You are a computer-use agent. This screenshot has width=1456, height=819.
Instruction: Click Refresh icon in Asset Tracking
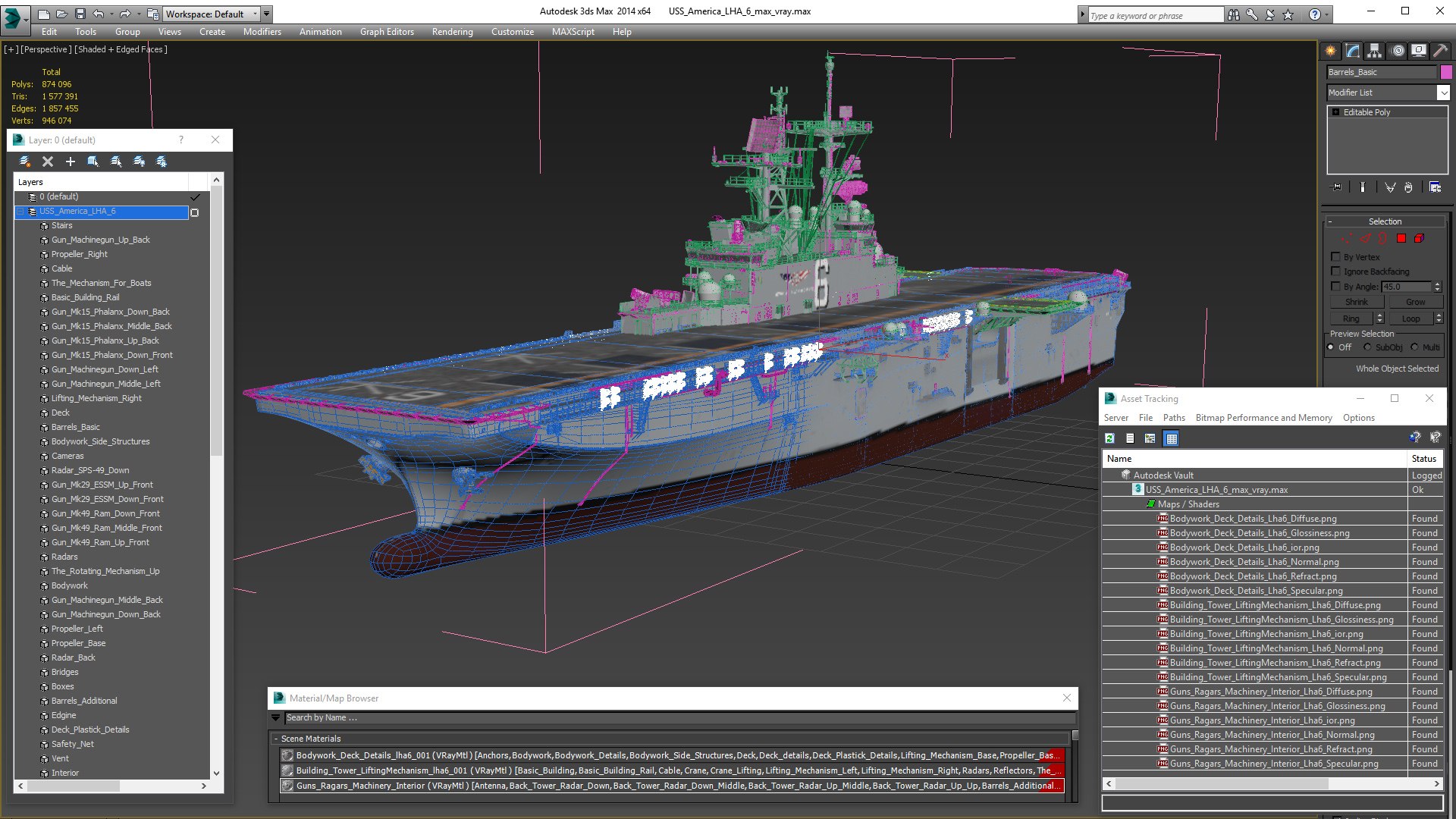[x=1110, y=438]
